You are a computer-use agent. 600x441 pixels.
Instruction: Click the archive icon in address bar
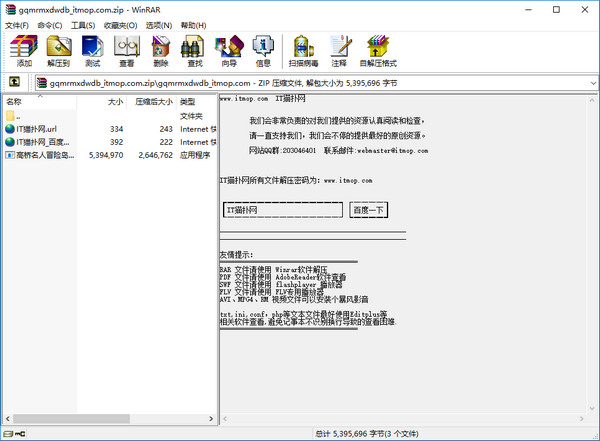tap(42, 83)
